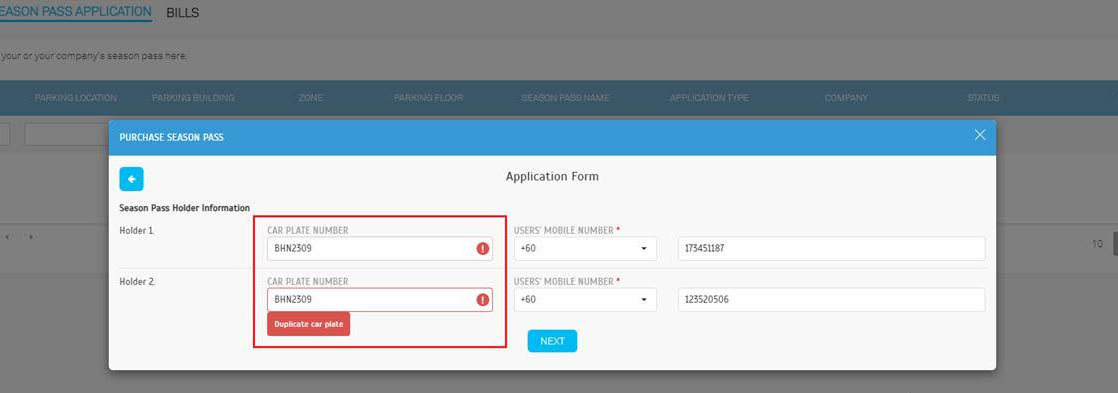Screen dimensions: 1118x393
Task: Go to next page arrow in pager
Action: pos(31,237)
